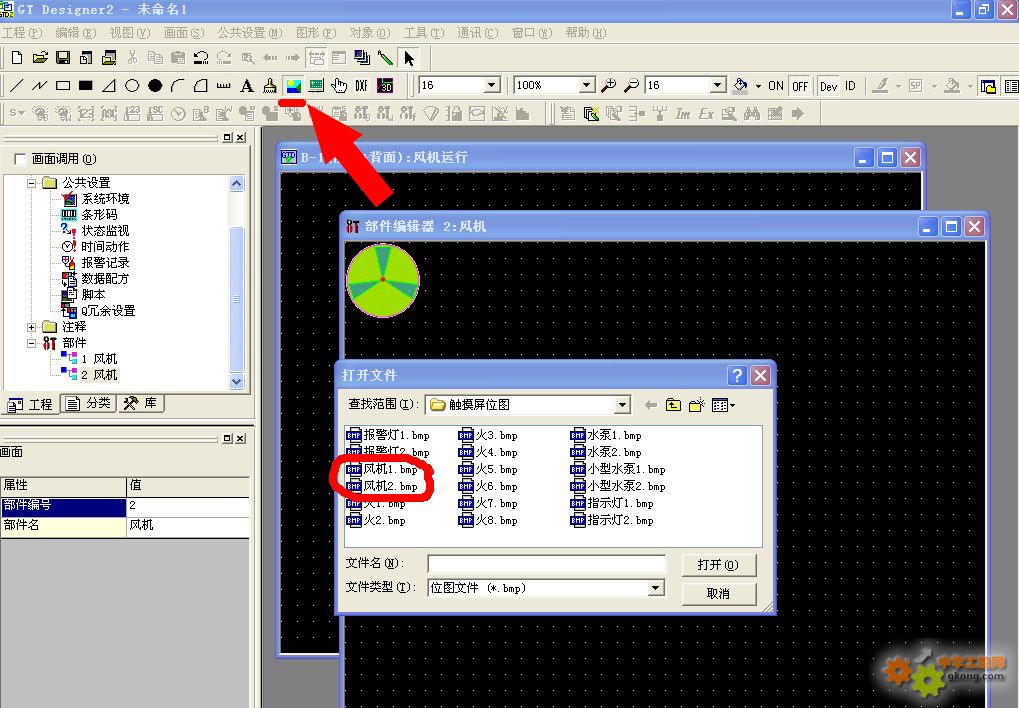
Task: Select the arrow pointer tool
Action: click(x=409, y=58)
